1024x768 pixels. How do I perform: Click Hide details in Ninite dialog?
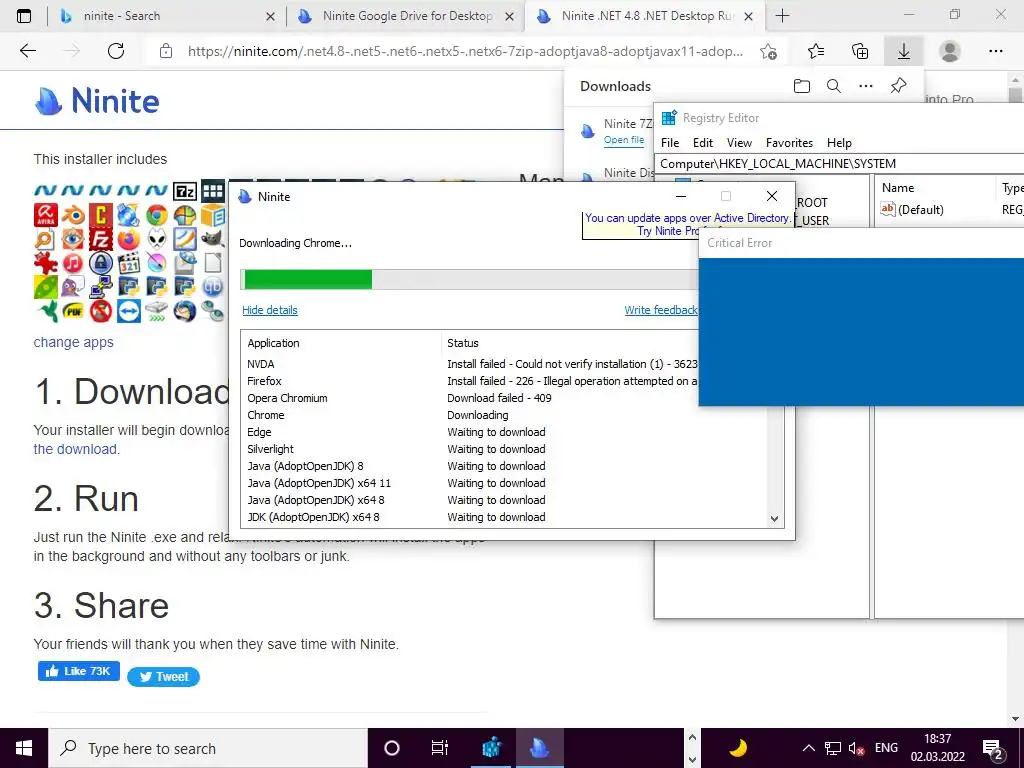(270, 310)
